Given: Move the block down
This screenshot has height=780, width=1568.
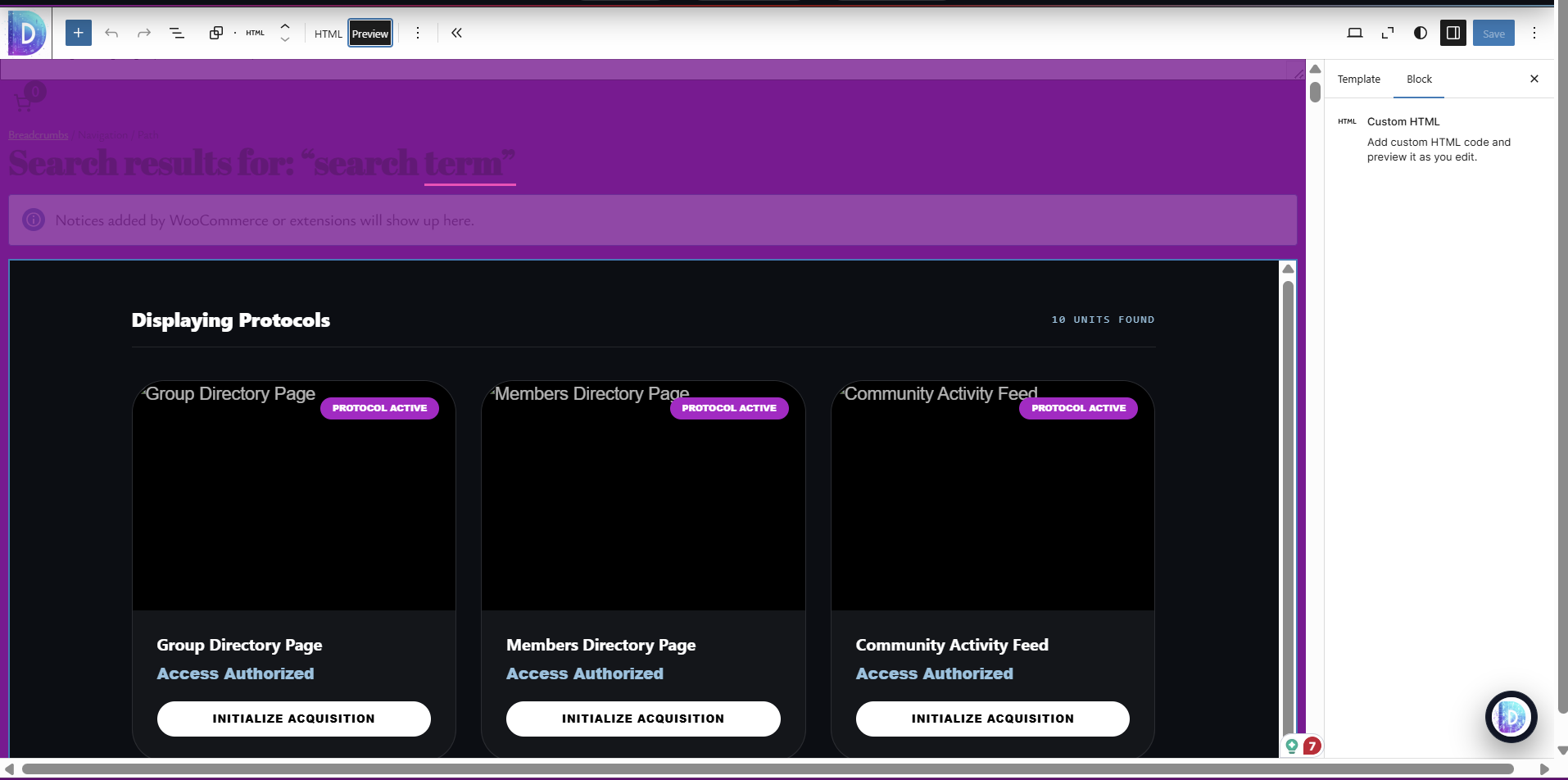Looking at the screenshot, I should pos(285,39).
